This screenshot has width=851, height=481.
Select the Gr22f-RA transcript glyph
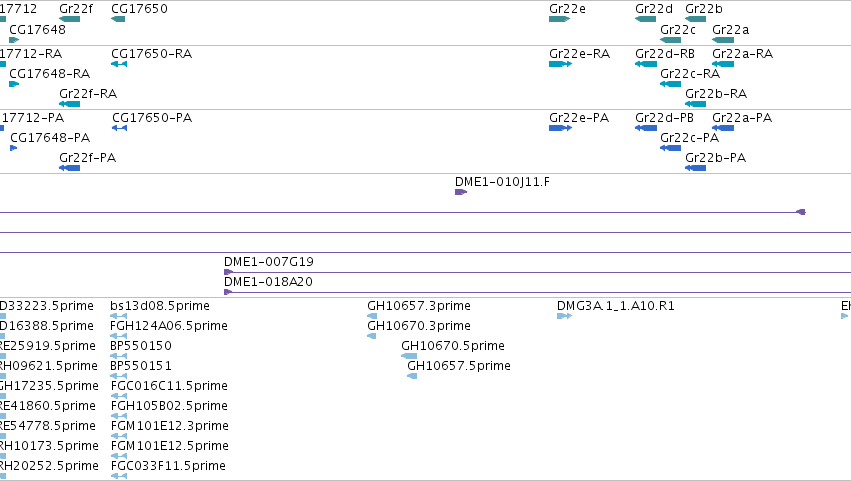tap(69, 104)
